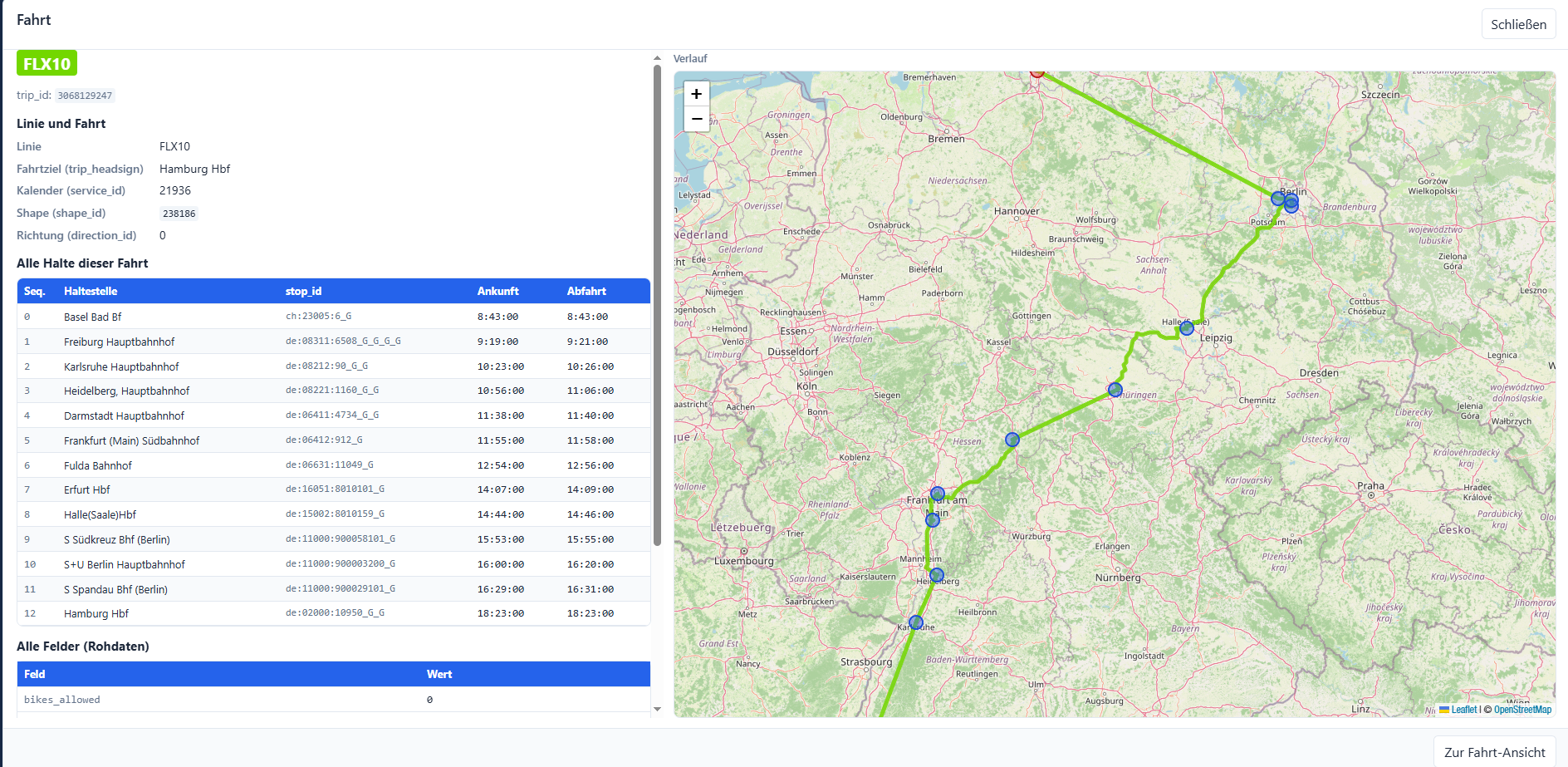
Task: Select the Erfurt stop marker on map
Action: (x=1115, y=390)
